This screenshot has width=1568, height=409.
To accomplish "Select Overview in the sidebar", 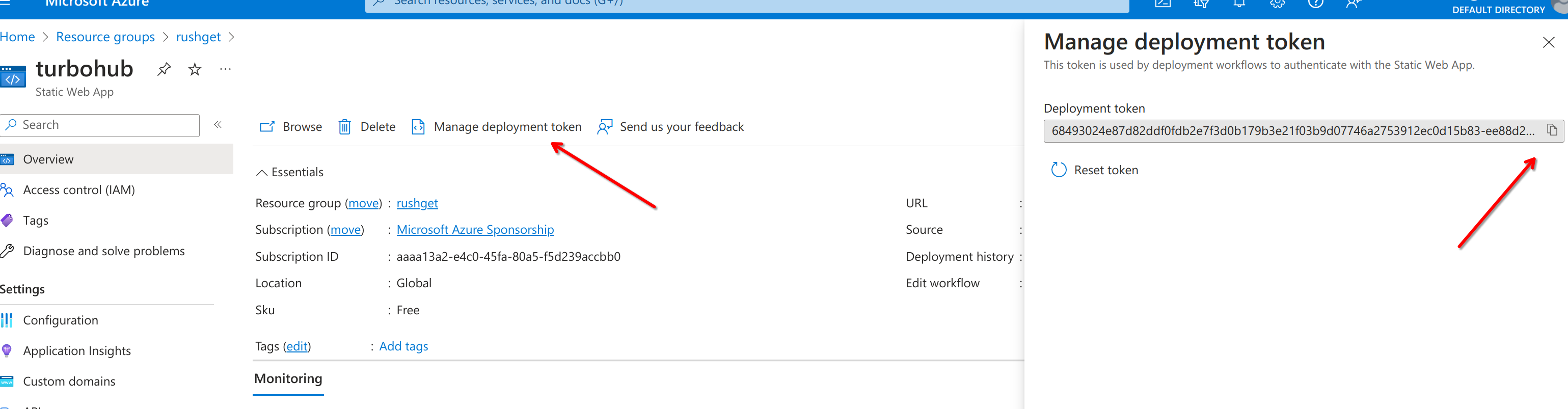I will tap(116, 159).
